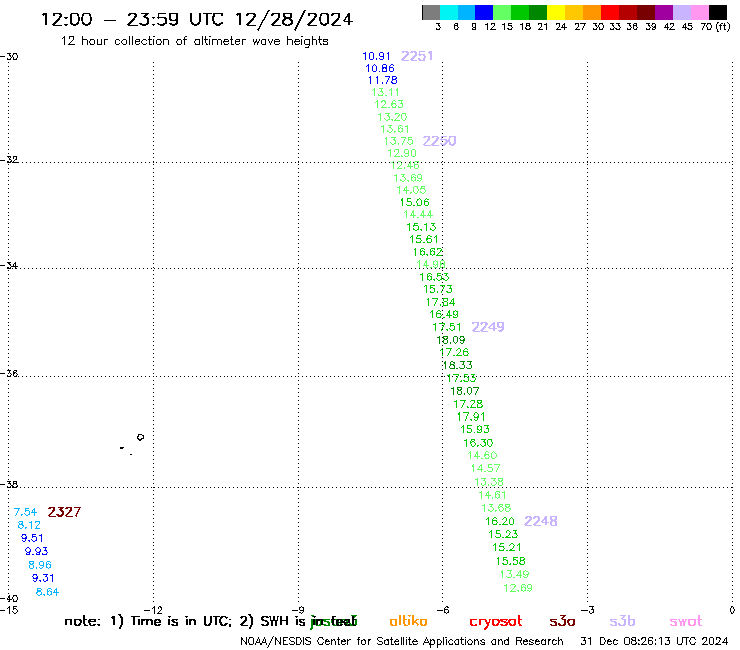This screenshot has width=740, height=650.
Task: Click wave height value 8.64
Action: [x=47, y=592]
